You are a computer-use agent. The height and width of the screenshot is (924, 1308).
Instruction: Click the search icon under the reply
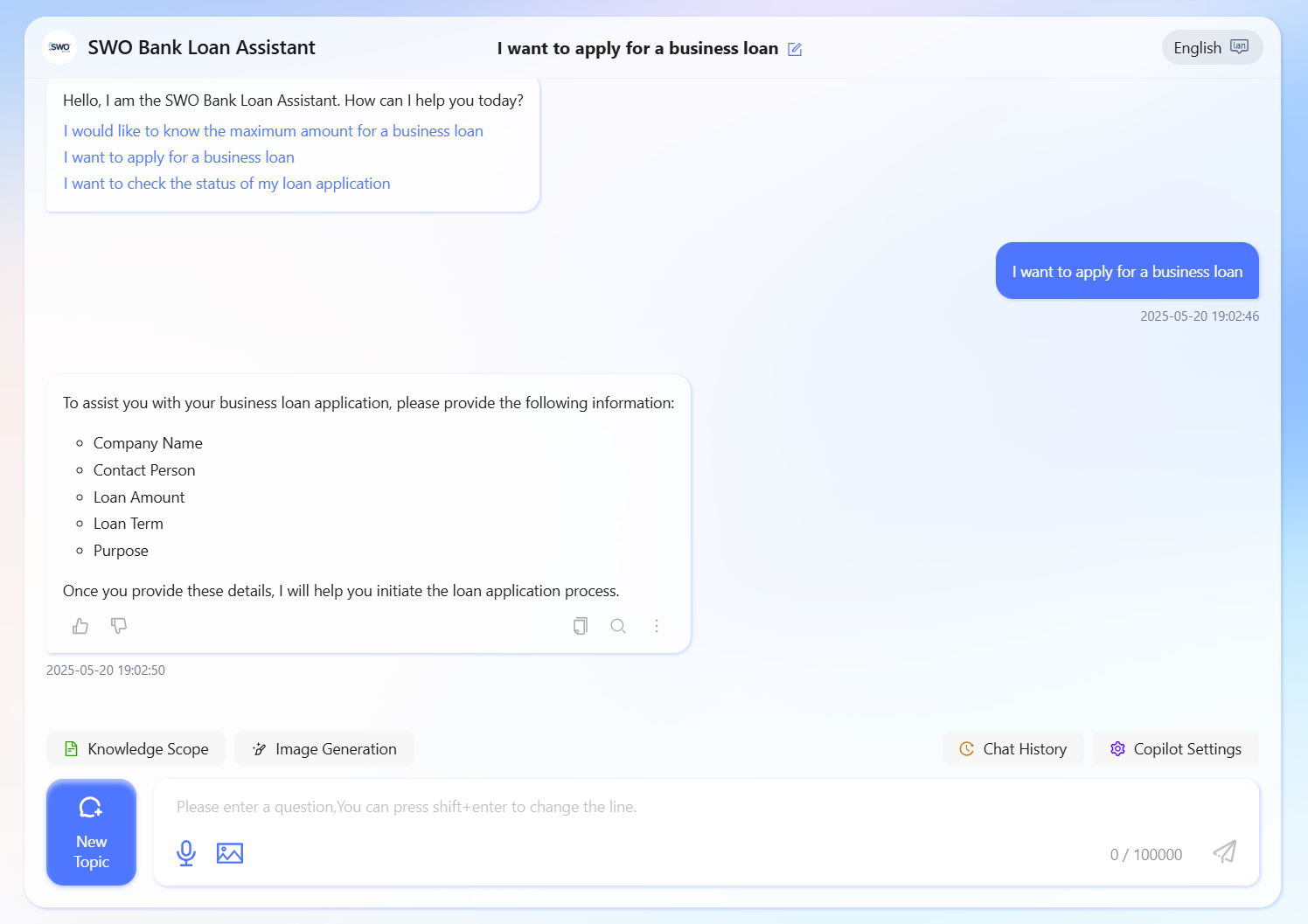(618, 626)
